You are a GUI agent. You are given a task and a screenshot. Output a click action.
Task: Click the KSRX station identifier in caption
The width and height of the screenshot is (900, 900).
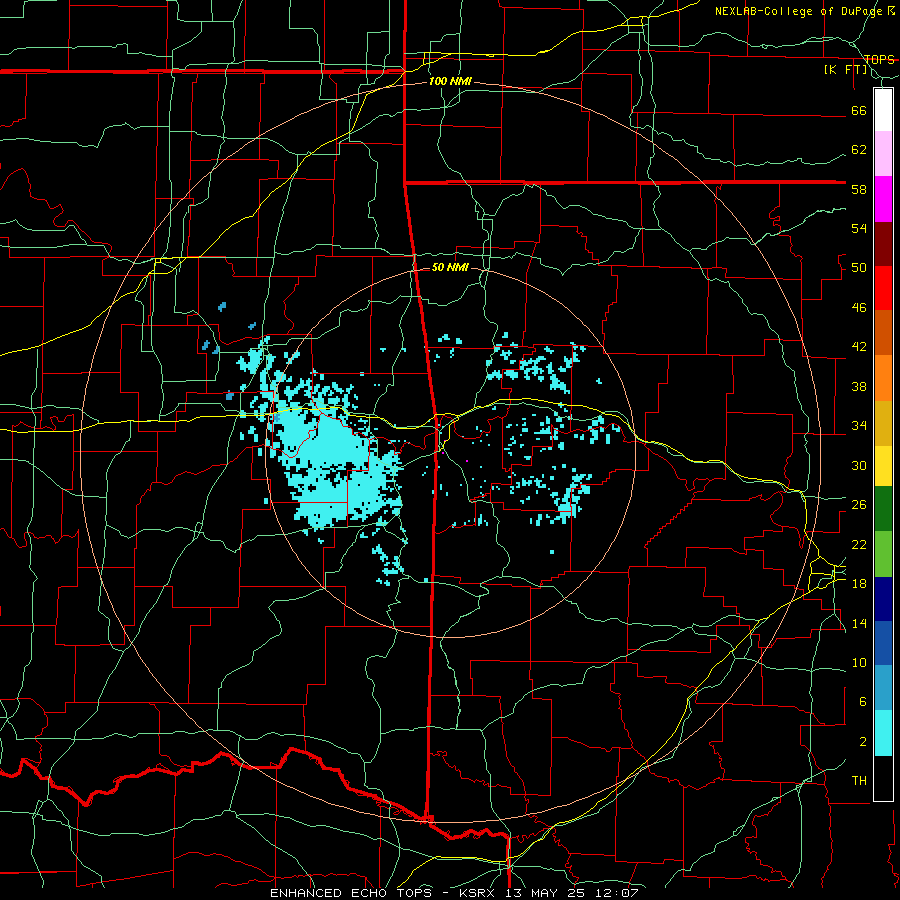pyautogui.click(x=479, y=893)
